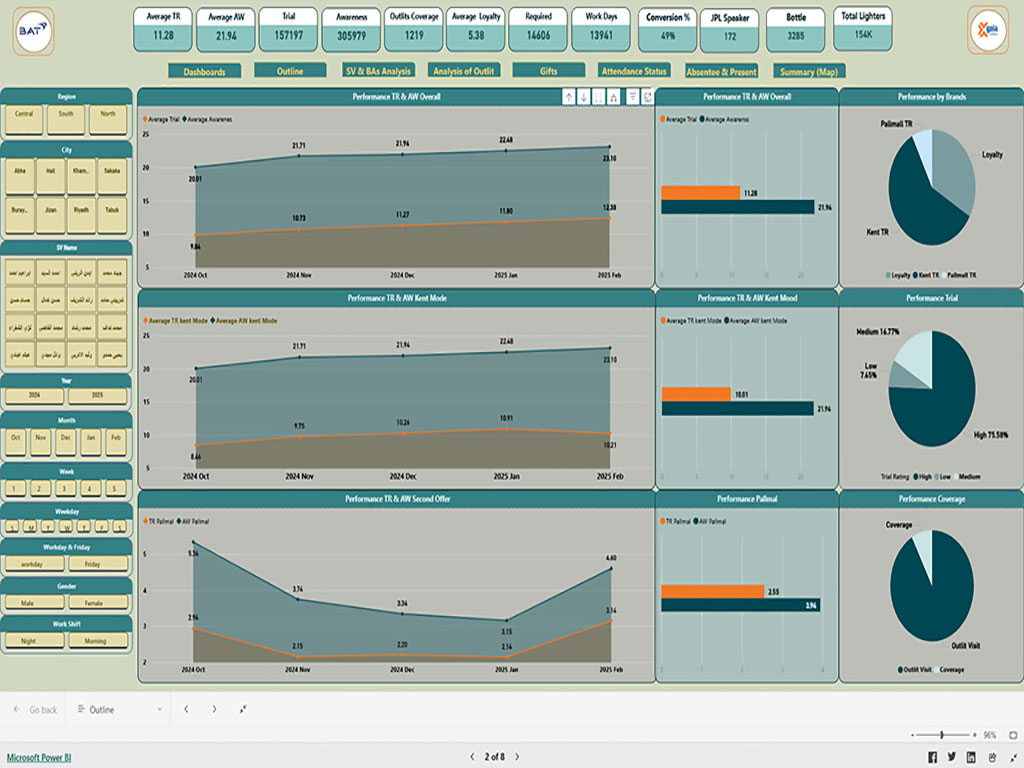Viewport: 1024px width, 768px height.
Task: Open the Analysis of Outlit tab
Action: pos(464,71)
